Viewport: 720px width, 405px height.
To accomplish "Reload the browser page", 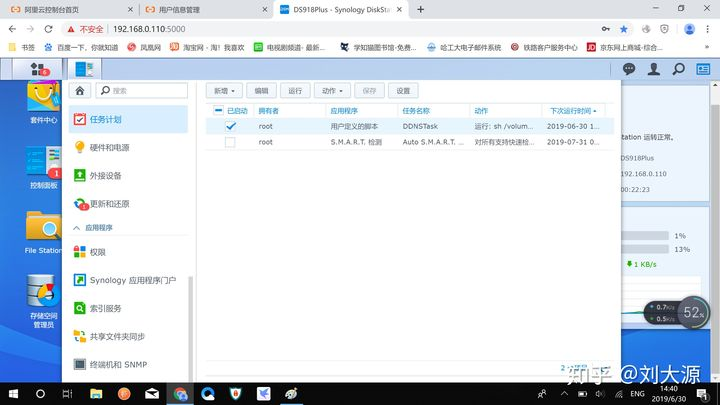I will (x=48, y=29).
